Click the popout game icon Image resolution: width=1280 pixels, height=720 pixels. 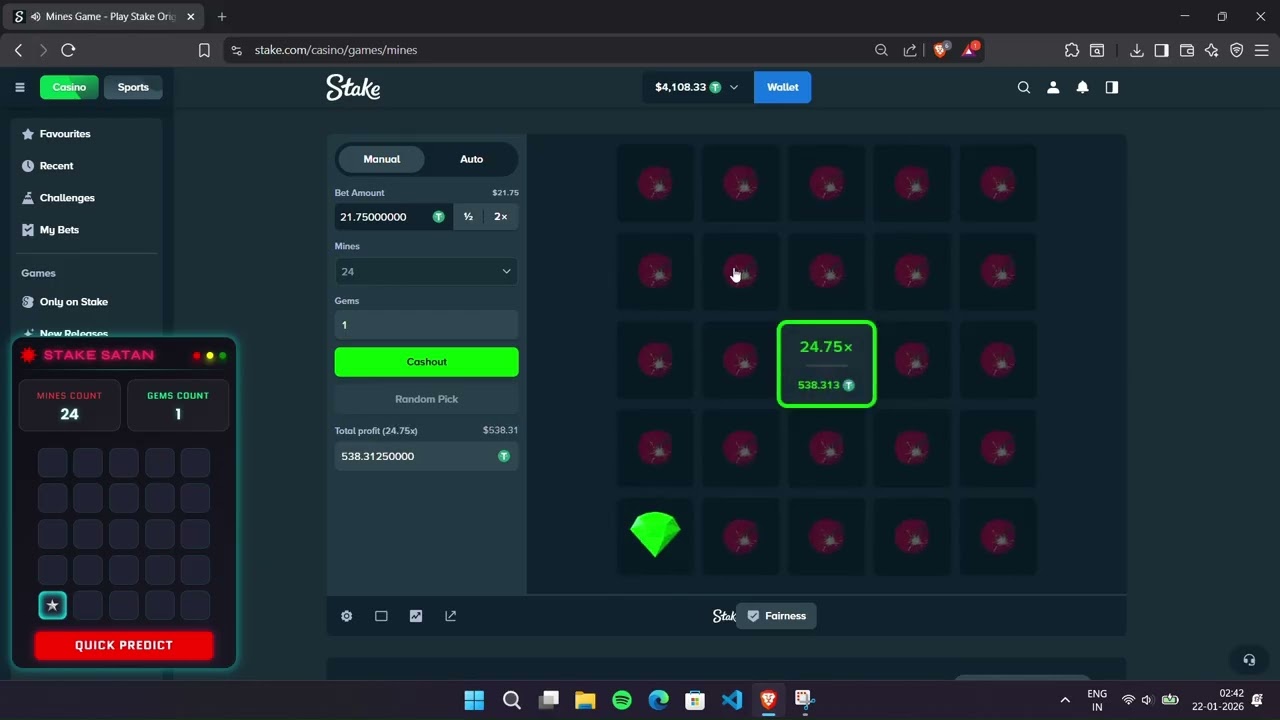point(450,616)
